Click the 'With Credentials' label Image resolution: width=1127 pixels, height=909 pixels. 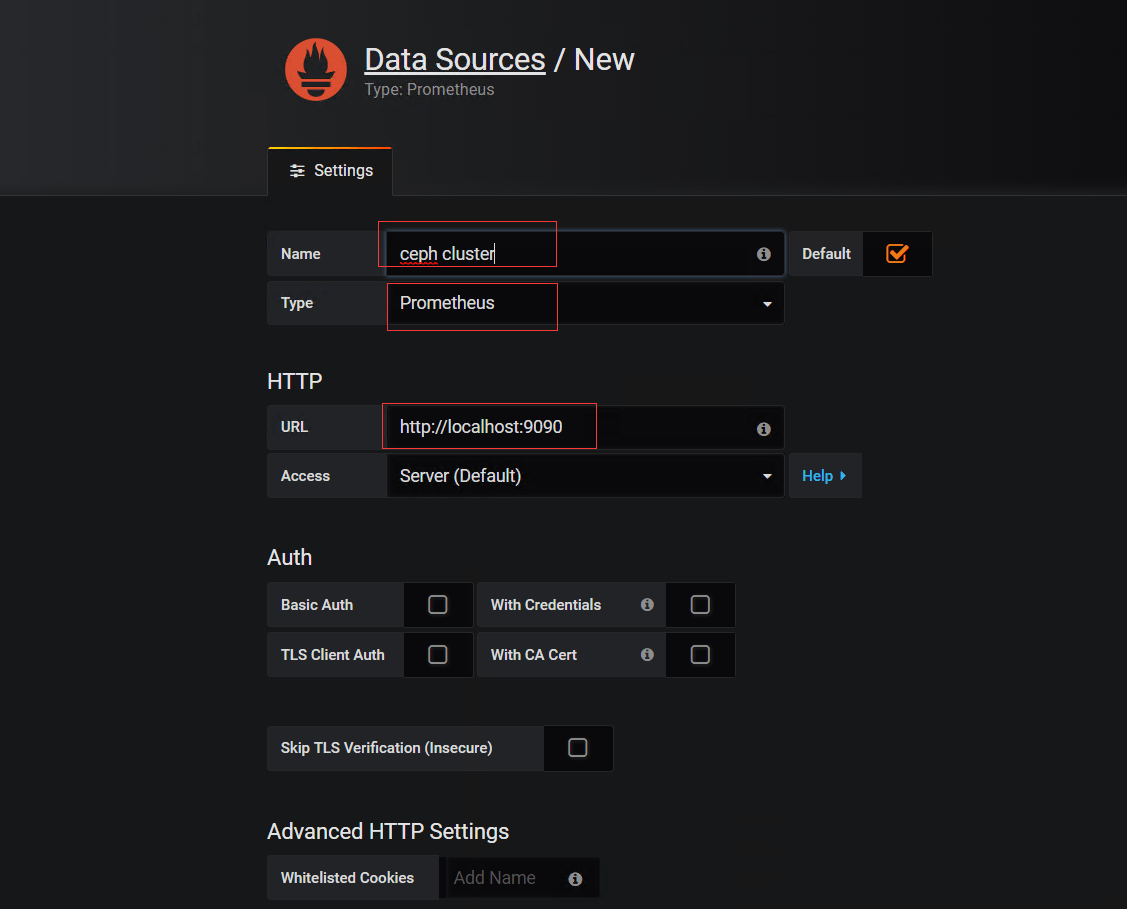(x=546, y=605)
